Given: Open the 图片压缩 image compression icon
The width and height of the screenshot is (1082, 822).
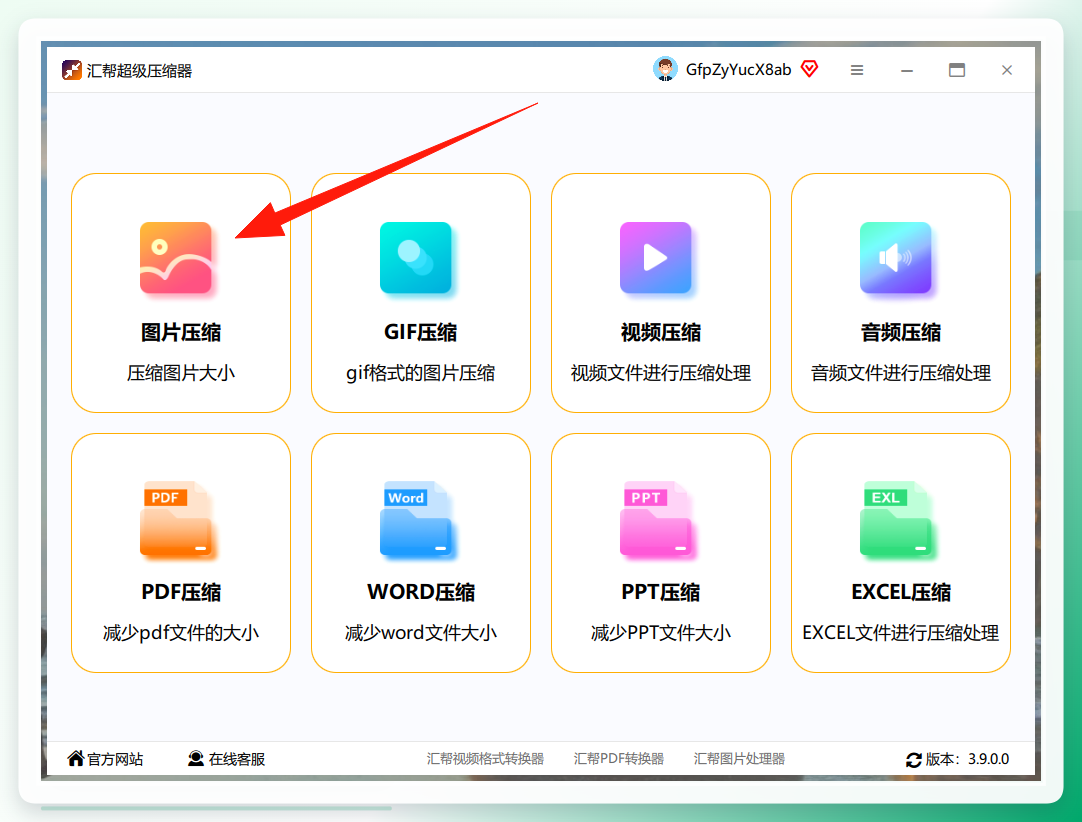Looking at the screenshot, I should [176, 258].
